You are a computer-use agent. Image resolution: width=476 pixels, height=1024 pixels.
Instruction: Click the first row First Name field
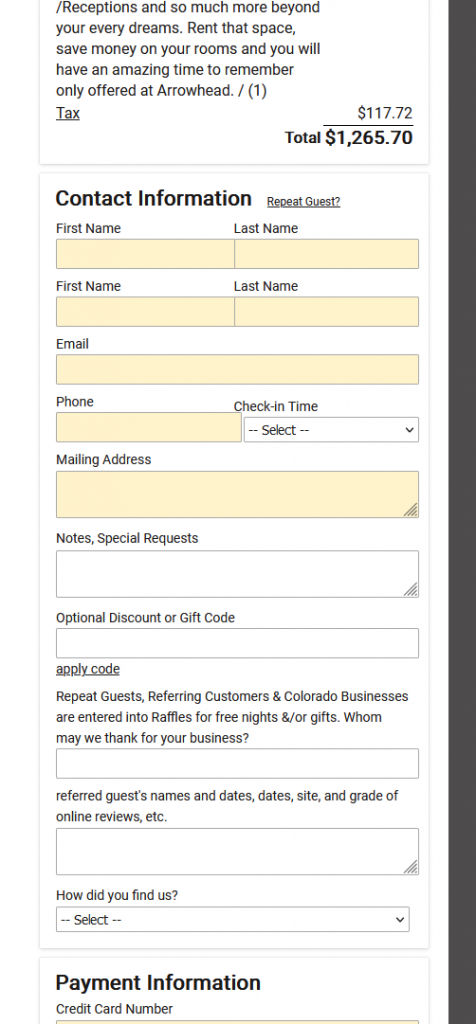click(145, 254)
